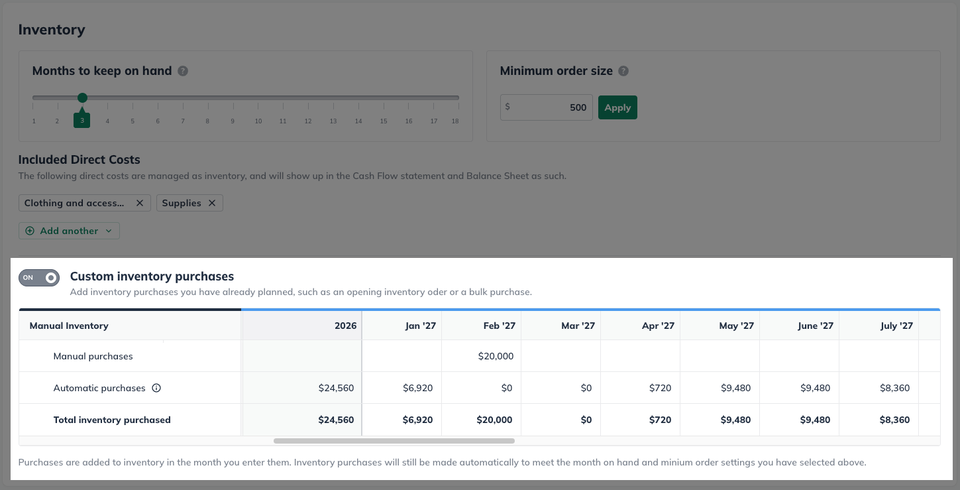
Task: Click the Manual Inventory header label
Action: coord(69,326)
